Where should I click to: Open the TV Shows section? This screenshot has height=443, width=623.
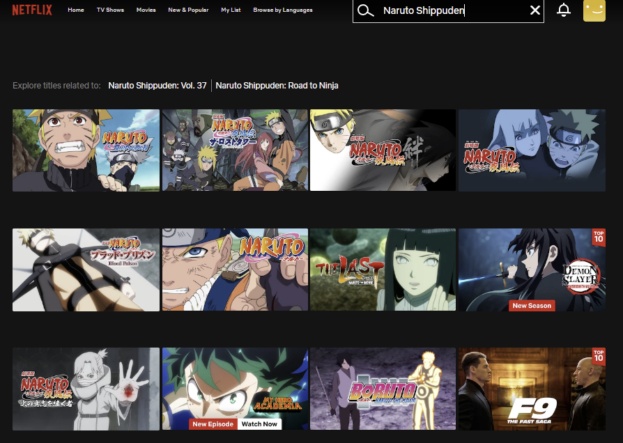pyautogui.click(x=110, y=10)
